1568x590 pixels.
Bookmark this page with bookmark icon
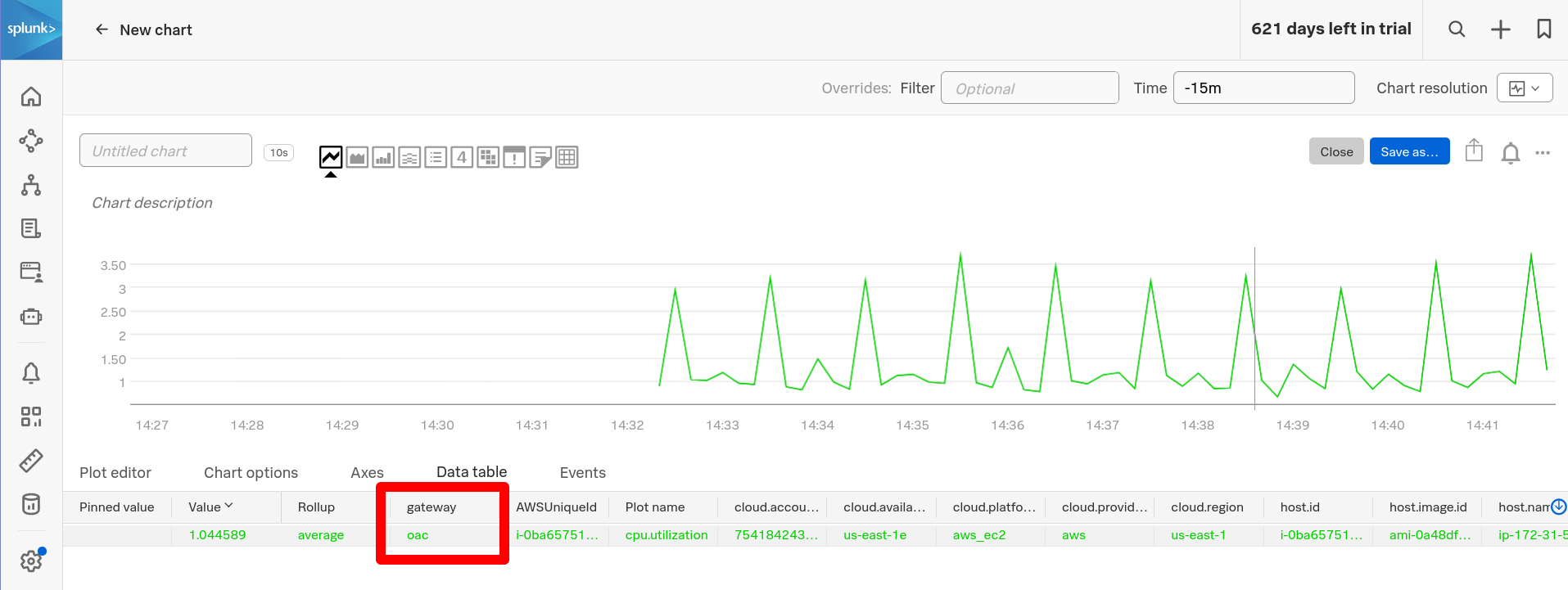1544,29
